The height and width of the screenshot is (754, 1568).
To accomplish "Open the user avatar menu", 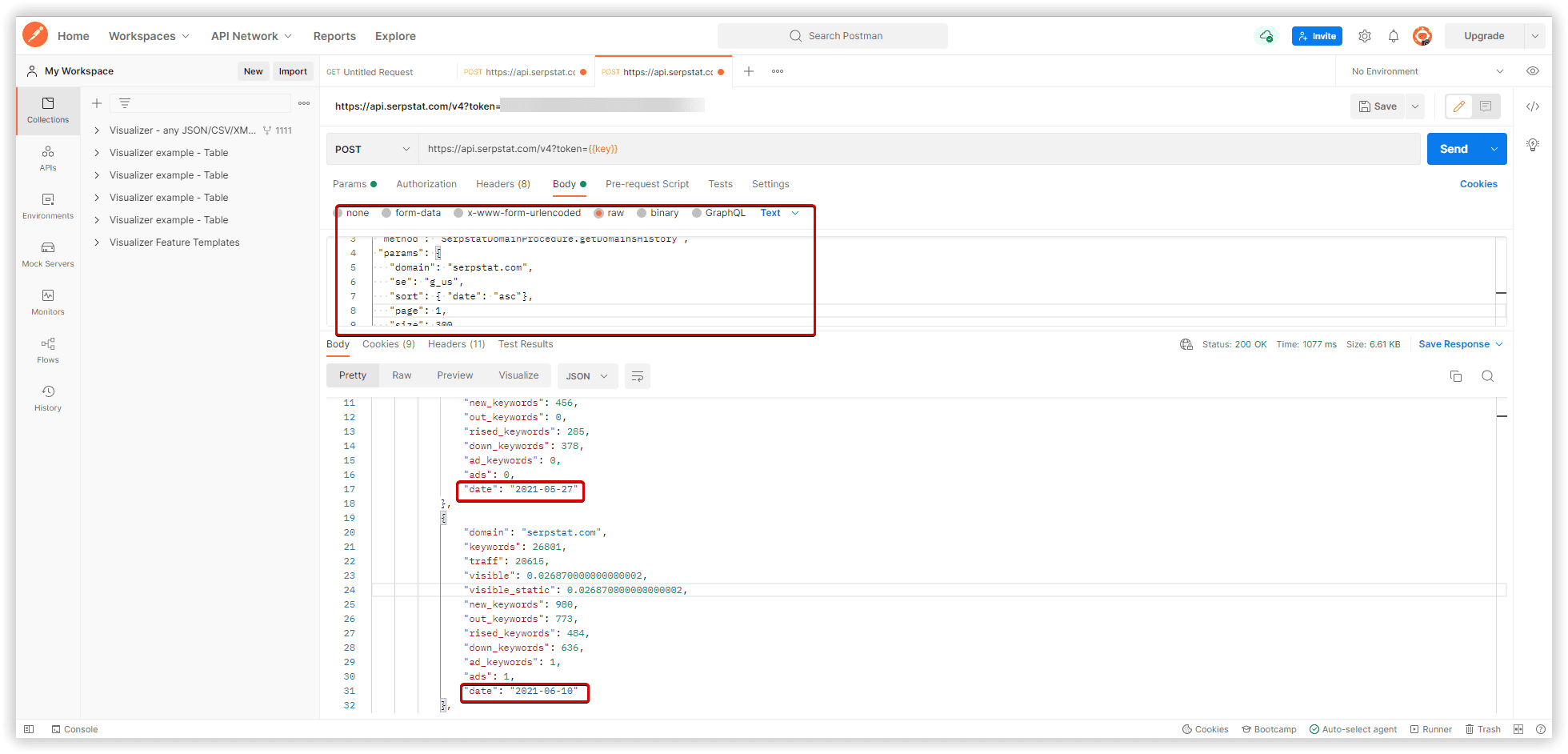I will pyautogui.click(x=1422, y=36).
